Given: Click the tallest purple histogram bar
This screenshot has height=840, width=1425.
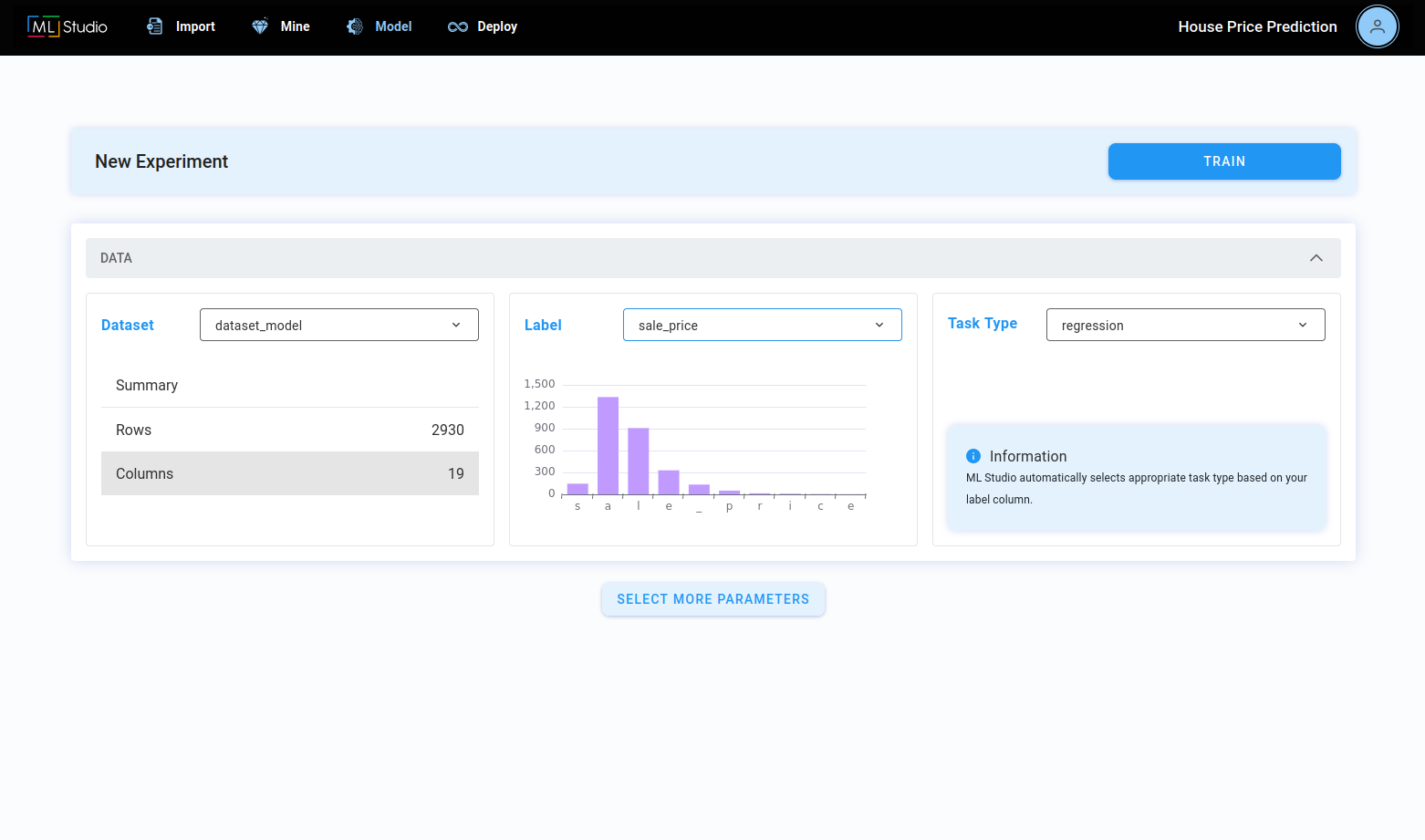Looking at the screenshot, I should coord(608,446).
